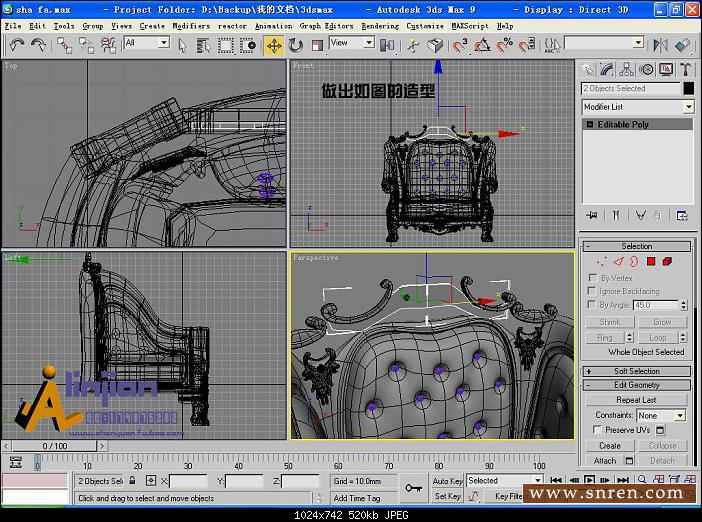
Task: Toggle Window/Crossing selection mode icon
Action: pyautogui.click(x=248, y=45)
